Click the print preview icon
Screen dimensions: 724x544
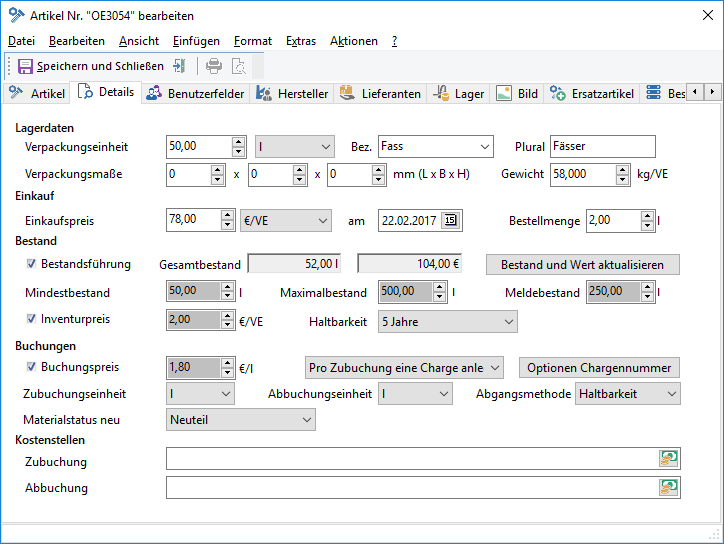[239, 66]
